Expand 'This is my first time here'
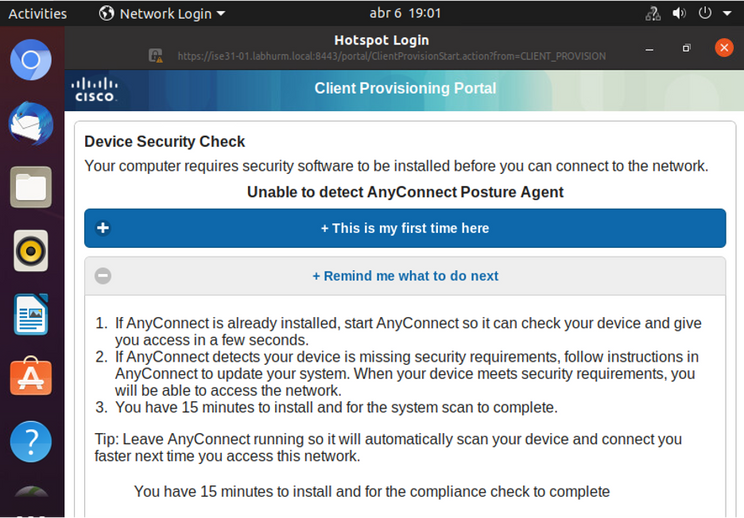Viewport: 744px width, 518px height. pos(405,228)
